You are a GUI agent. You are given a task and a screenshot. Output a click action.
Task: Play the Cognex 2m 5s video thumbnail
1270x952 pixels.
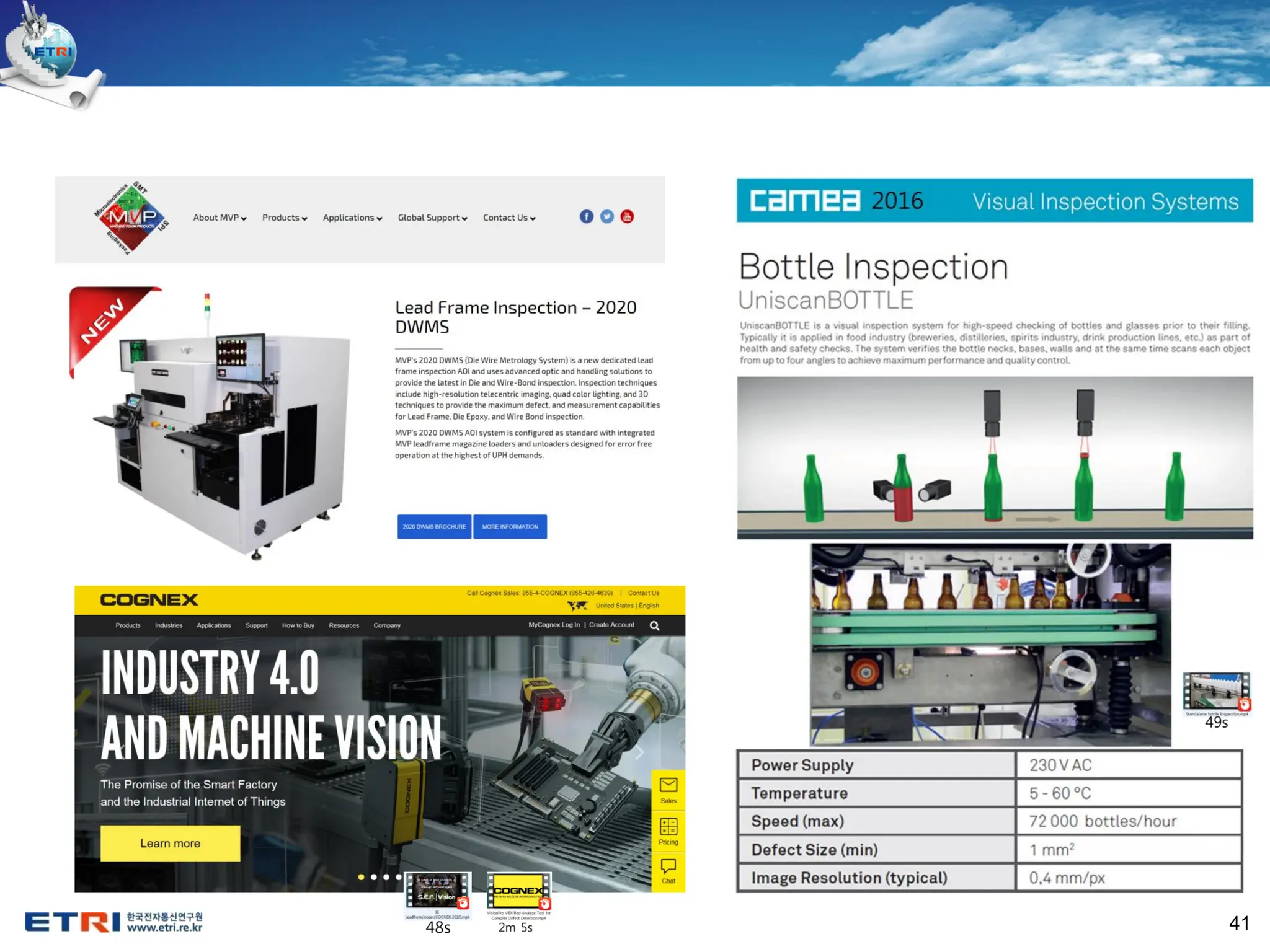coord(518,891)
